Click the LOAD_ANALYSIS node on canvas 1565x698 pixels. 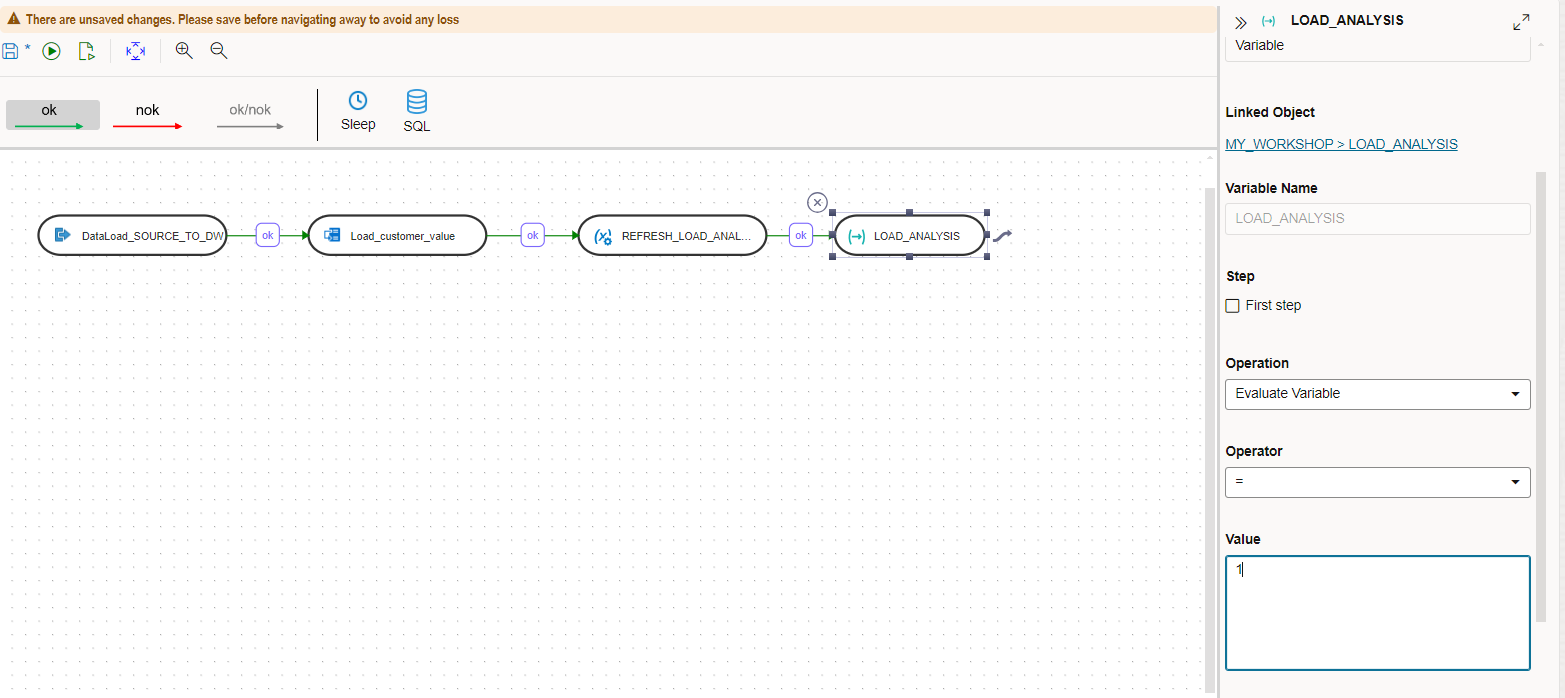(x=909, y=236)
